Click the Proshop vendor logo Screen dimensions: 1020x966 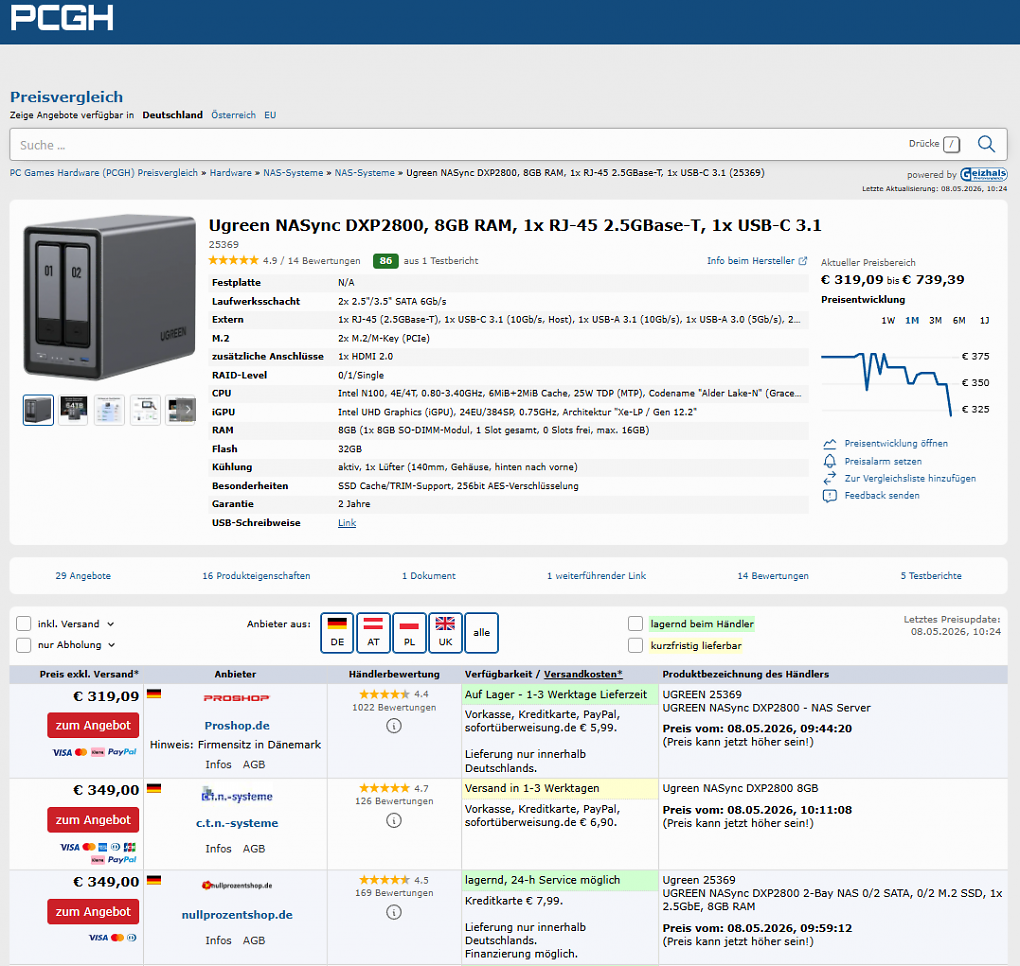pos(236,698)
